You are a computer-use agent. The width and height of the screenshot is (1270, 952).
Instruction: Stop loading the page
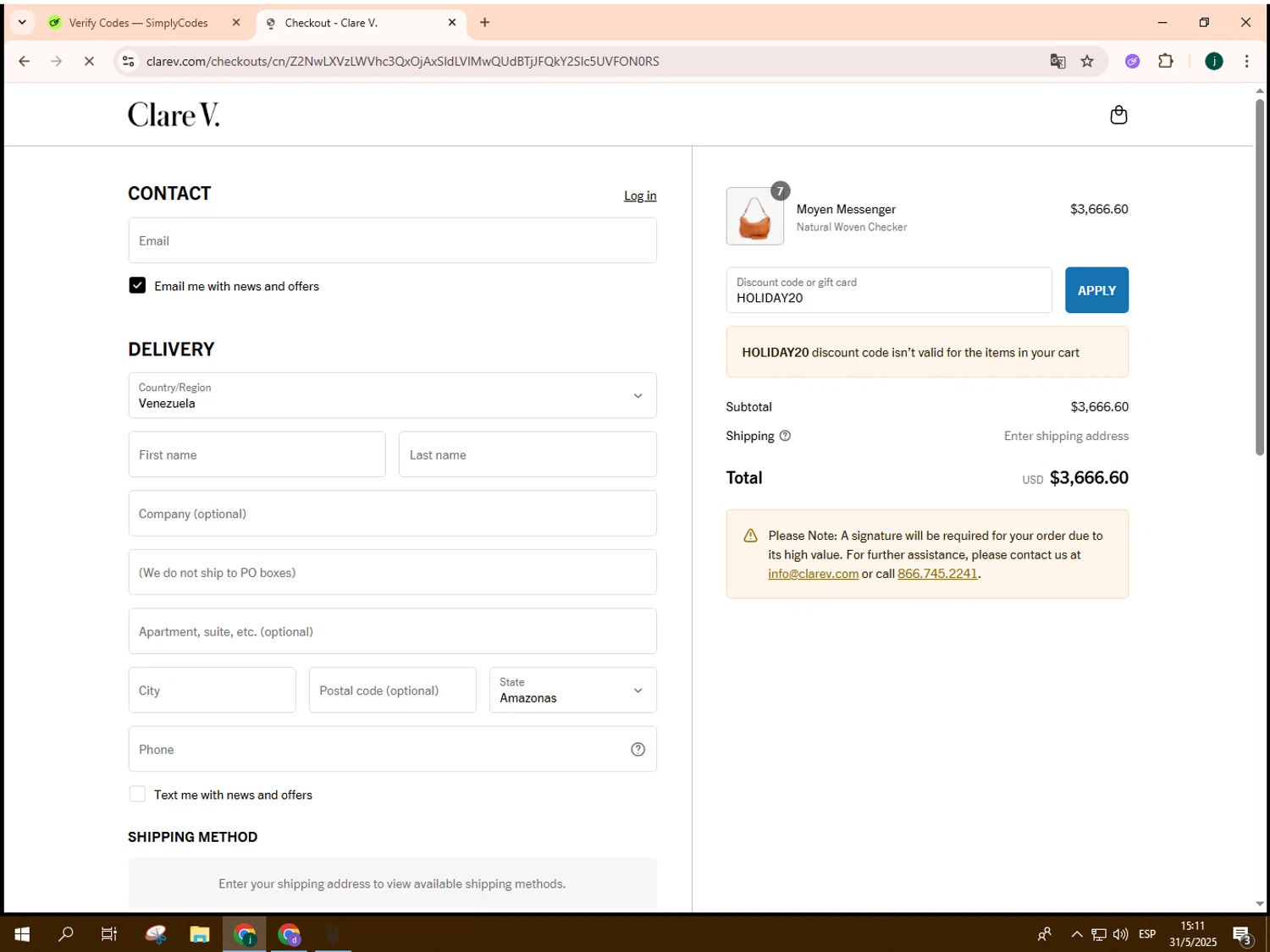pos(89,61)
